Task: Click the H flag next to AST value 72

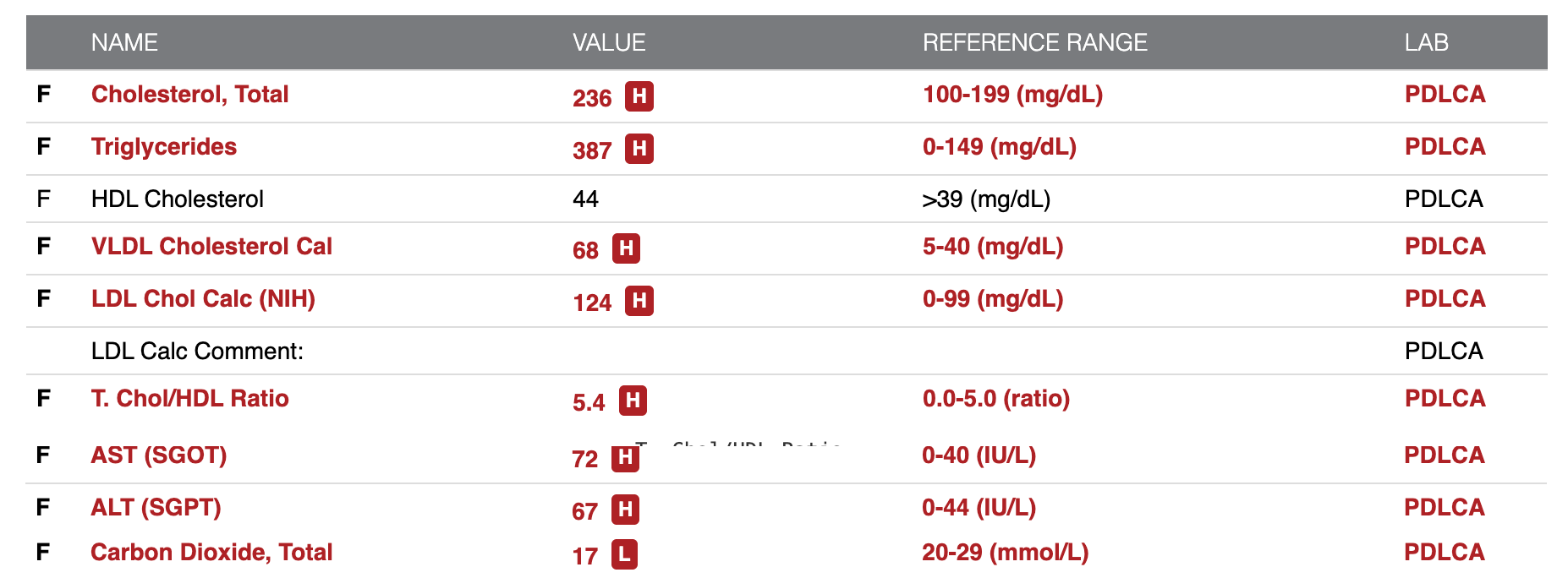Action: (x=625, y=457)
